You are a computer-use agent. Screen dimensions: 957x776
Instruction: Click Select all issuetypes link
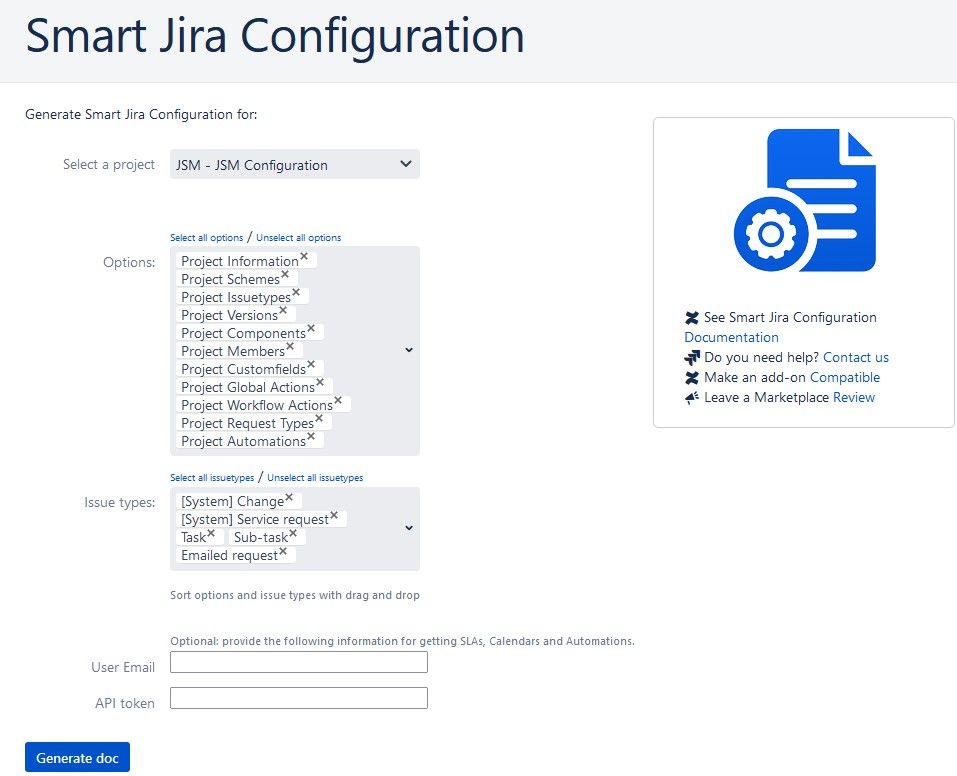212,477
